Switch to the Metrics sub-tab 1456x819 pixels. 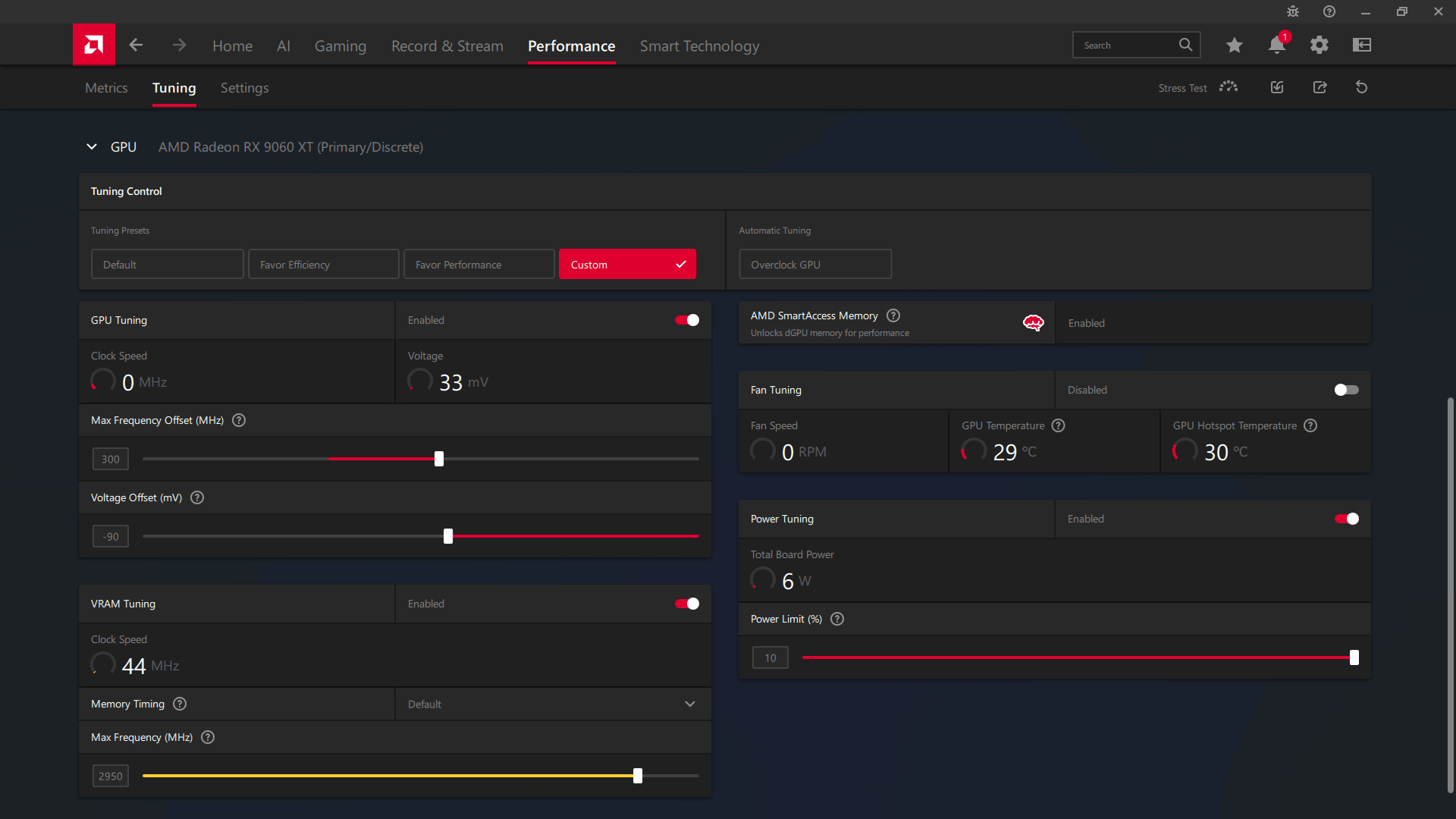(x=106, y=88)
